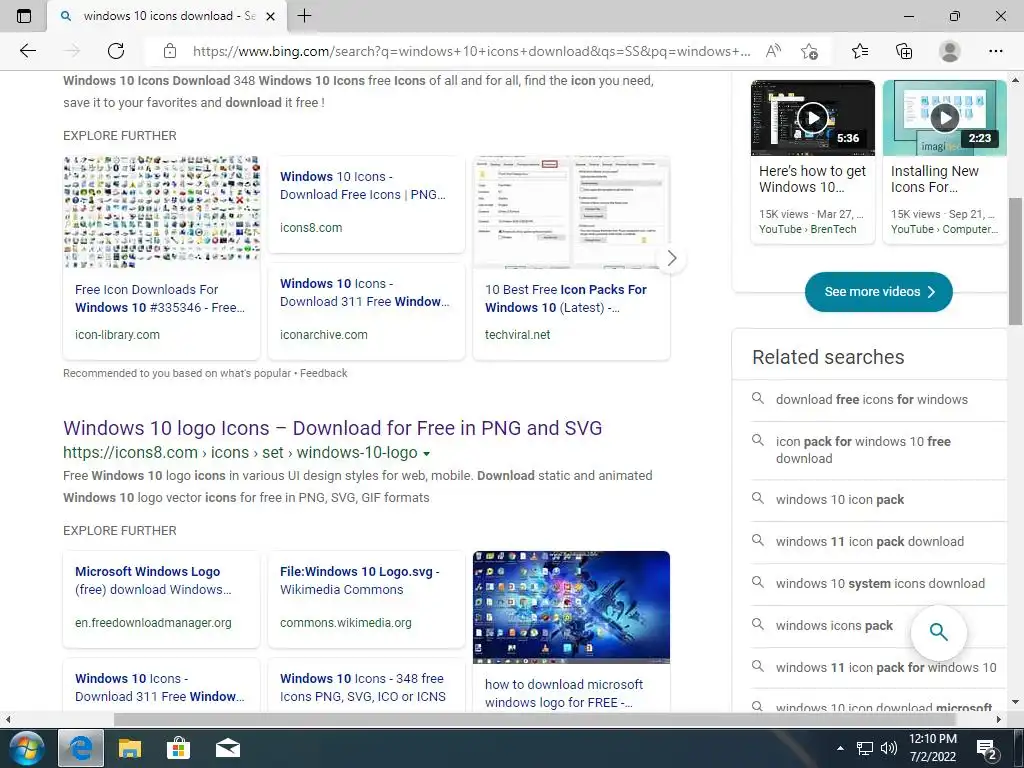Open a new tab with plus button

pos(304,16)
